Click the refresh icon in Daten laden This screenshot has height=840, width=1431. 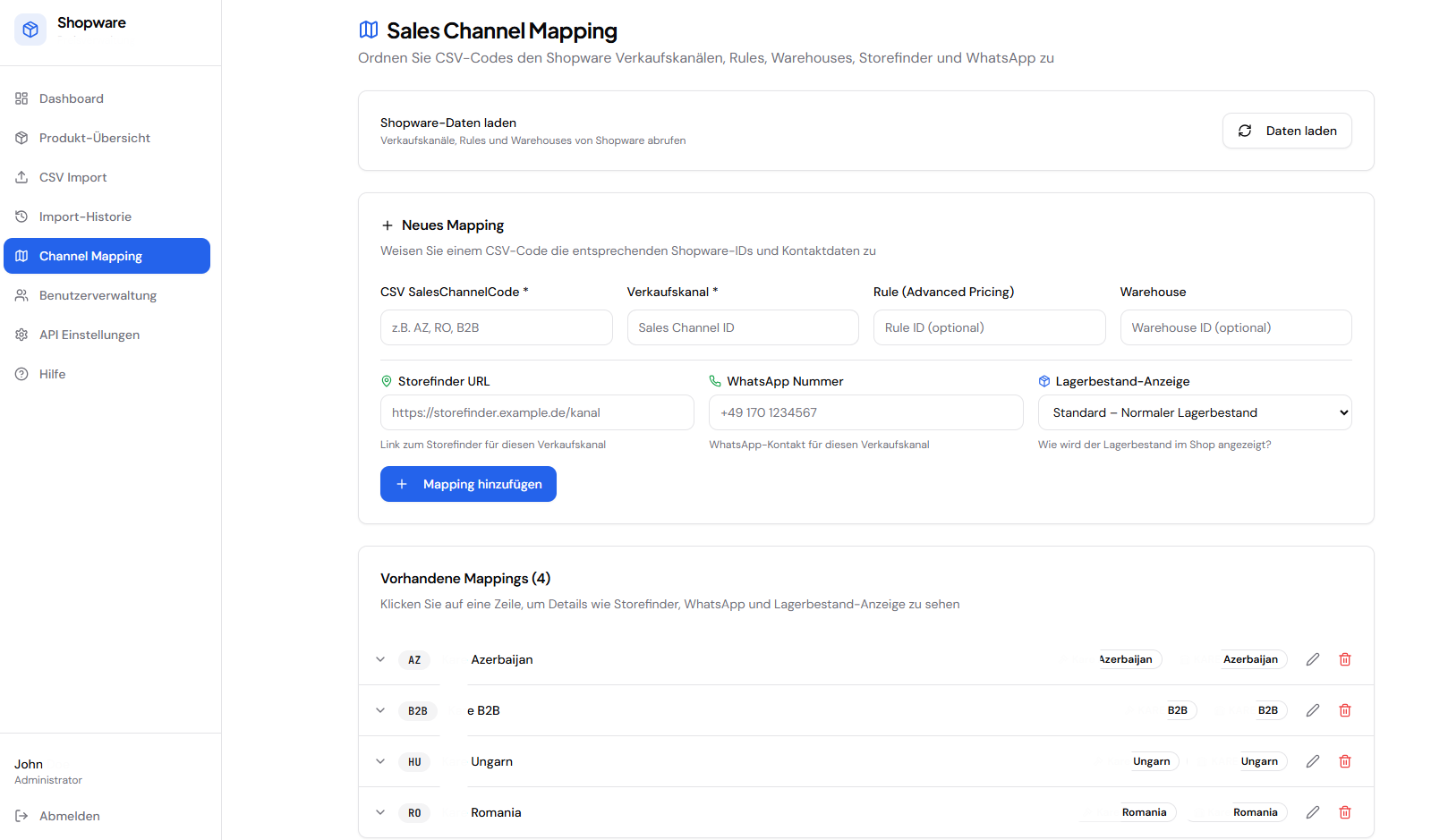click(1245, 131)
